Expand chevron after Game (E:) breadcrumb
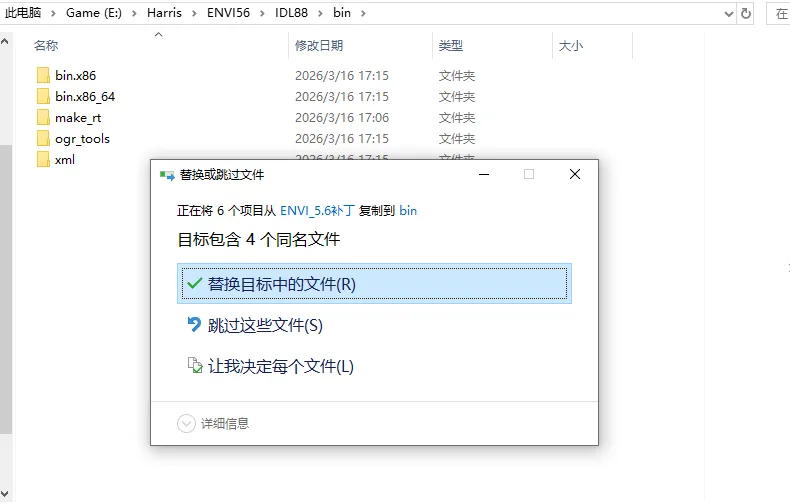This screenshot has height=504, width=790. point(134,14)
